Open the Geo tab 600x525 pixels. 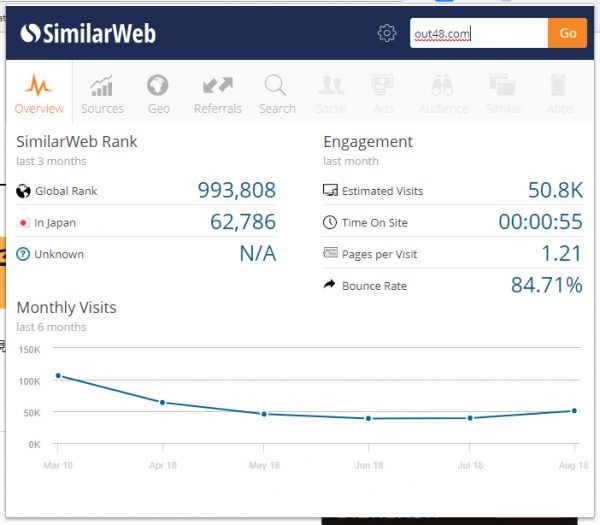[x=158, y=95]
